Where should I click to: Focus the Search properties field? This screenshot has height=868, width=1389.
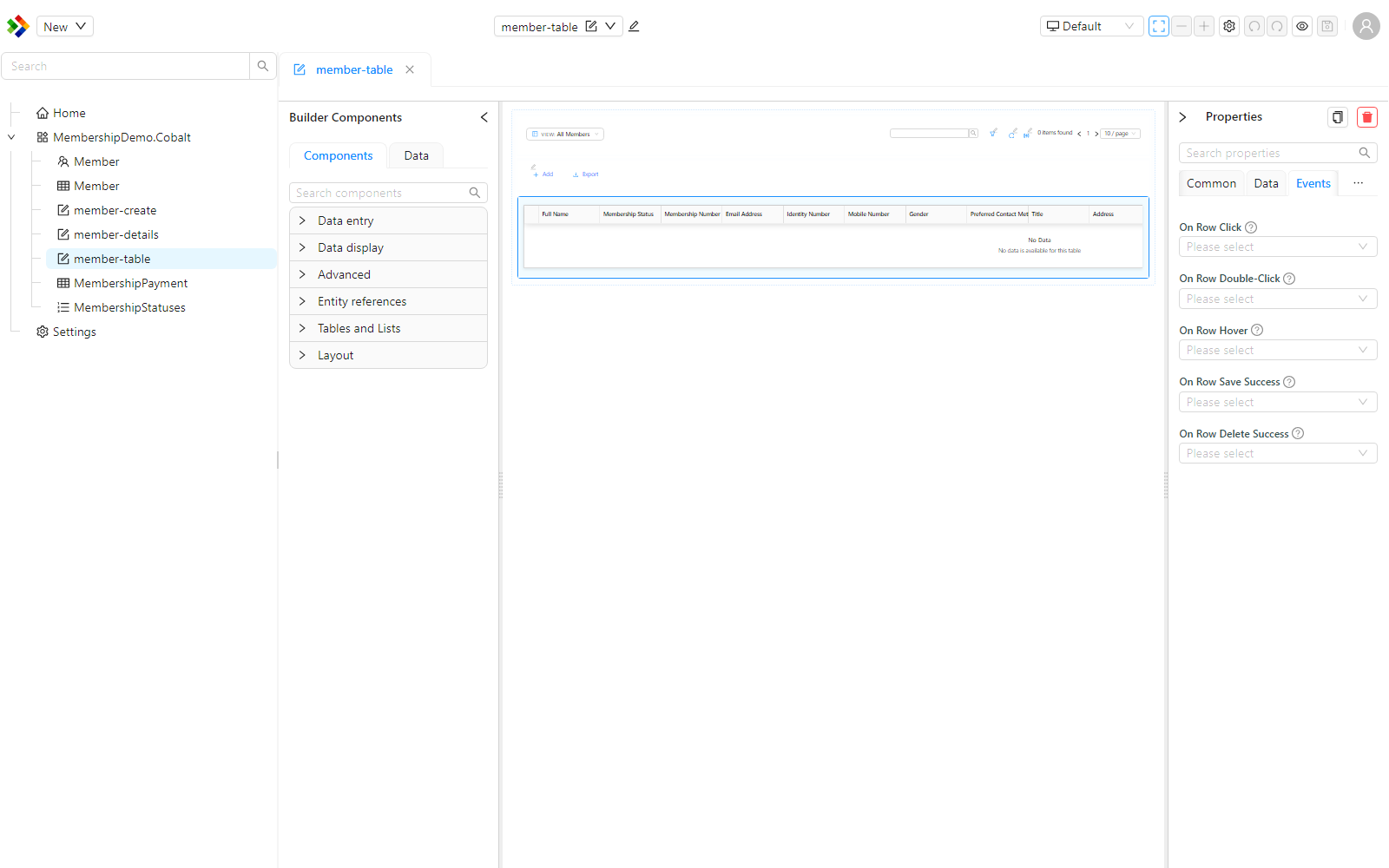1278,153
